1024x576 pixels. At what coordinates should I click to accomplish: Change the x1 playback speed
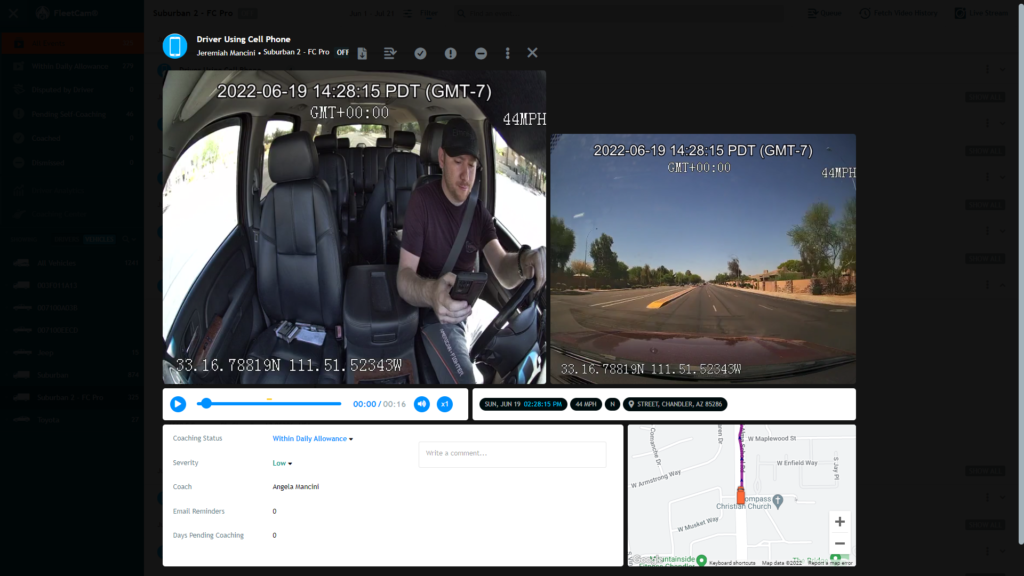point(445,404)
